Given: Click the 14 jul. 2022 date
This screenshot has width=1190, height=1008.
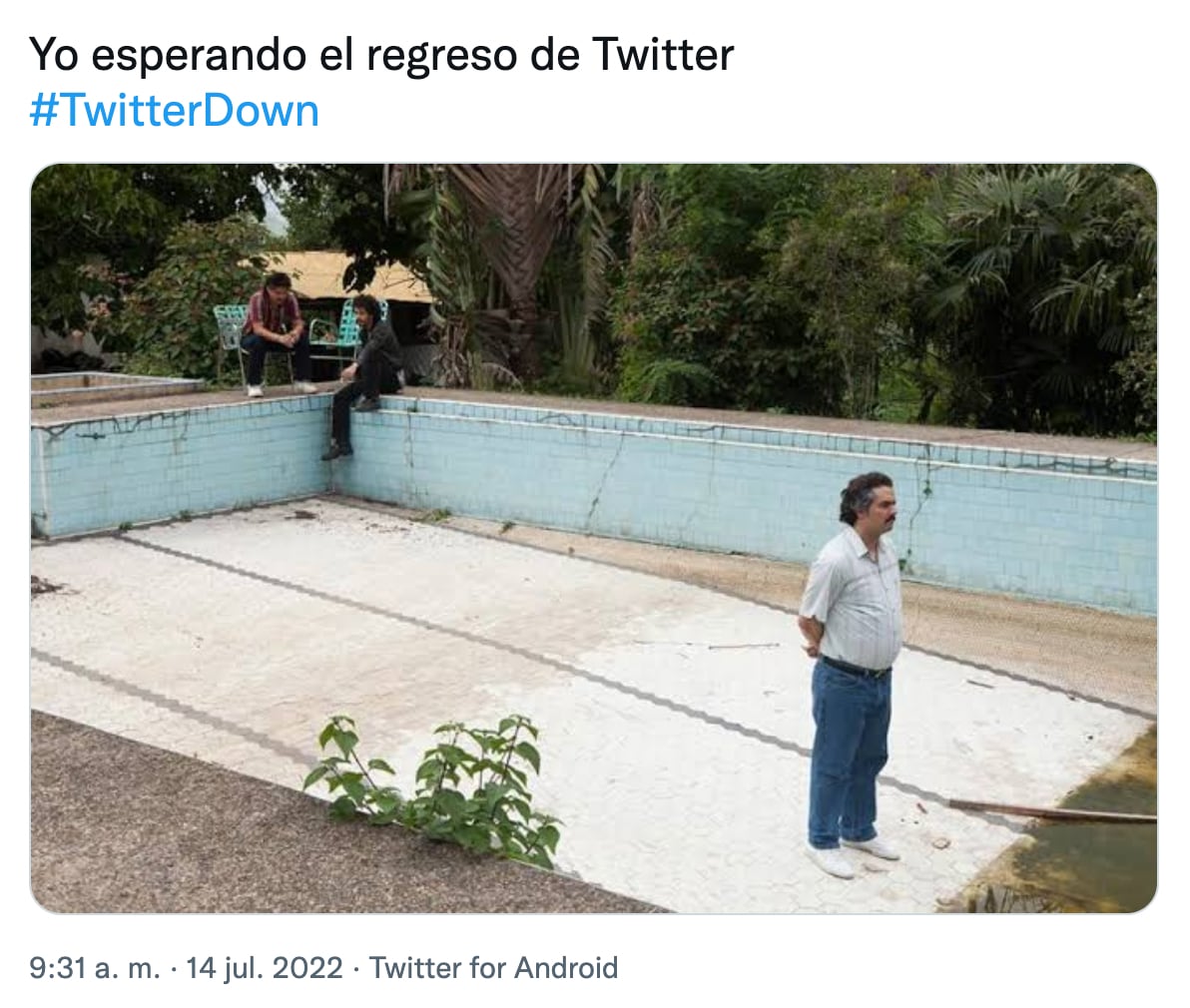Looking at the screenshot, I should tap(265, 968).
